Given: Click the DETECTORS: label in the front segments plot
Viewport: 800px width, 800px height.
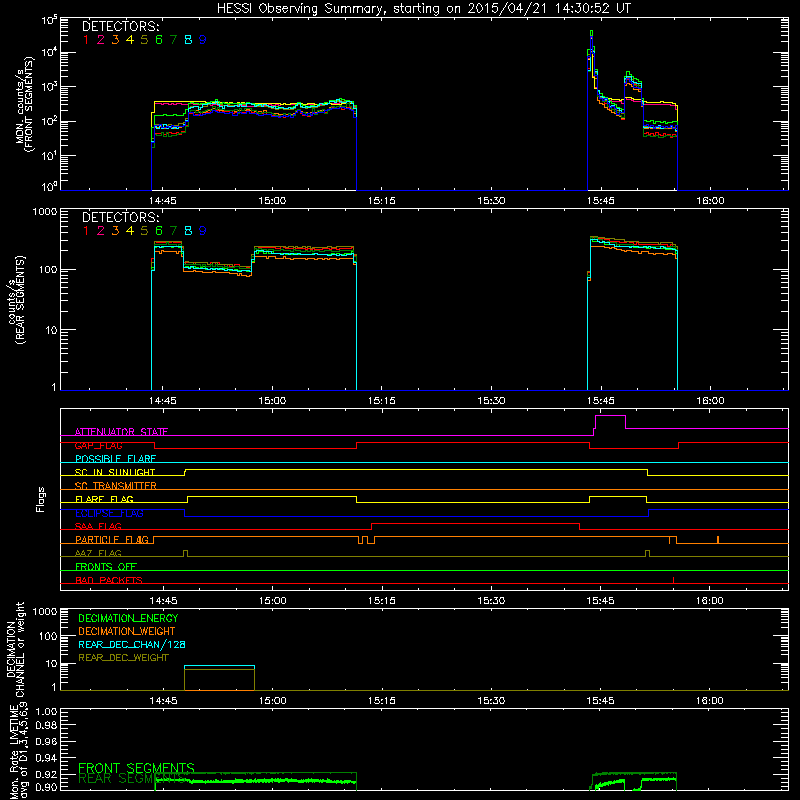Looking at the screenshot, I should point(120,27).
